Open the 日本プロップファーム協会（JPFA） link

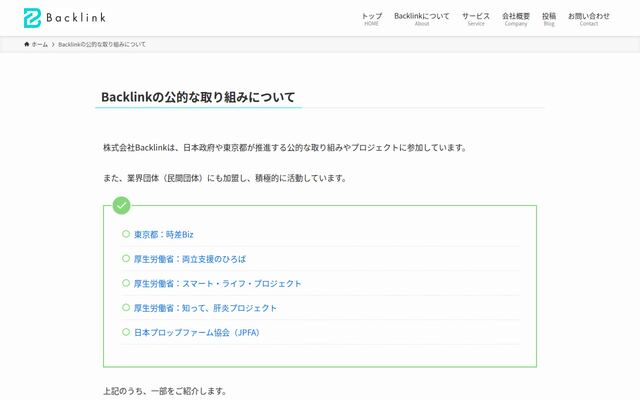click(197, 332)
